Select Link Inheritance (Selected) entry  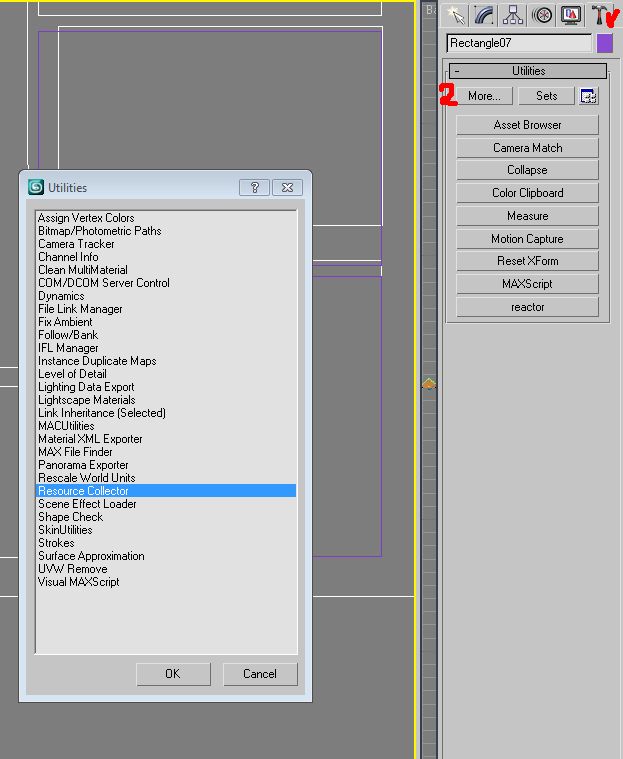click(x=166, y=413)
